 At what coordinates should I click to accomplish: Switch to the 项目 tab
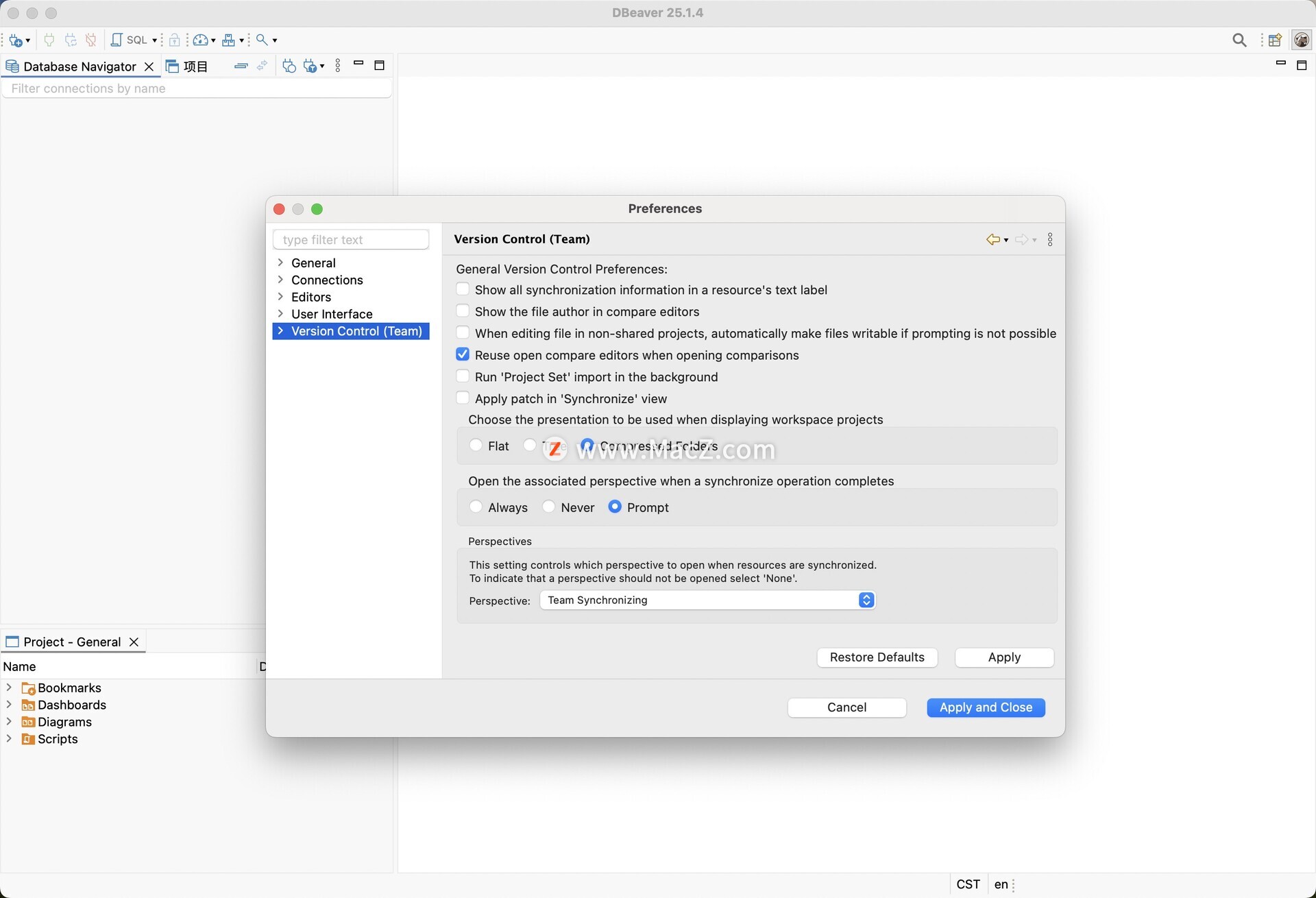pos(187,66)
